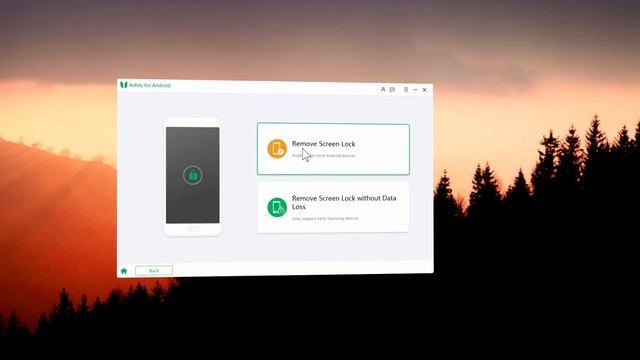640x360 pixels.
Task: Click "Only support early Samsung devices" subtitle
Action: click(325, 219)
